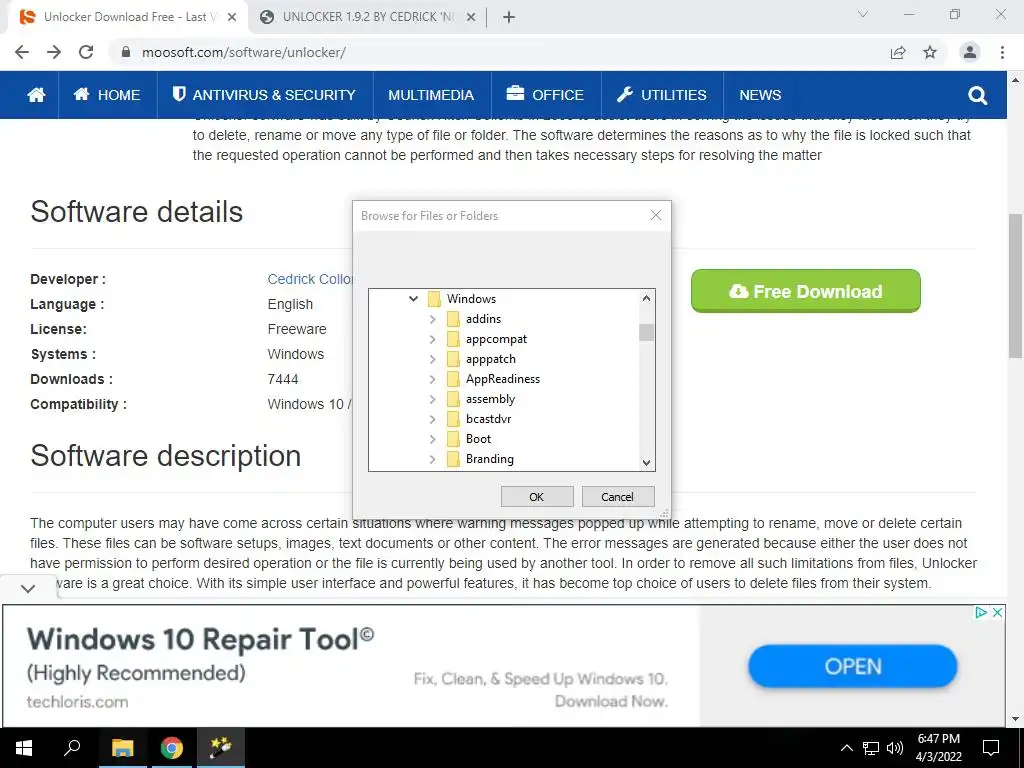Click the Branding folder icon
The width and height of the screenshot is (1024, 768).
pos(453,459)
